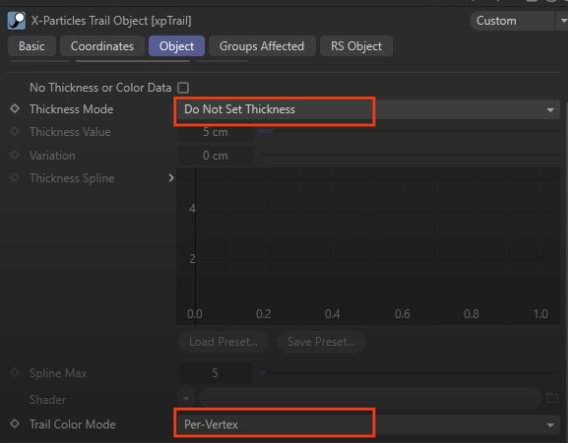
Task: Toggle the Thickness Spline keyframe diamond
Action: pos(15,177)
